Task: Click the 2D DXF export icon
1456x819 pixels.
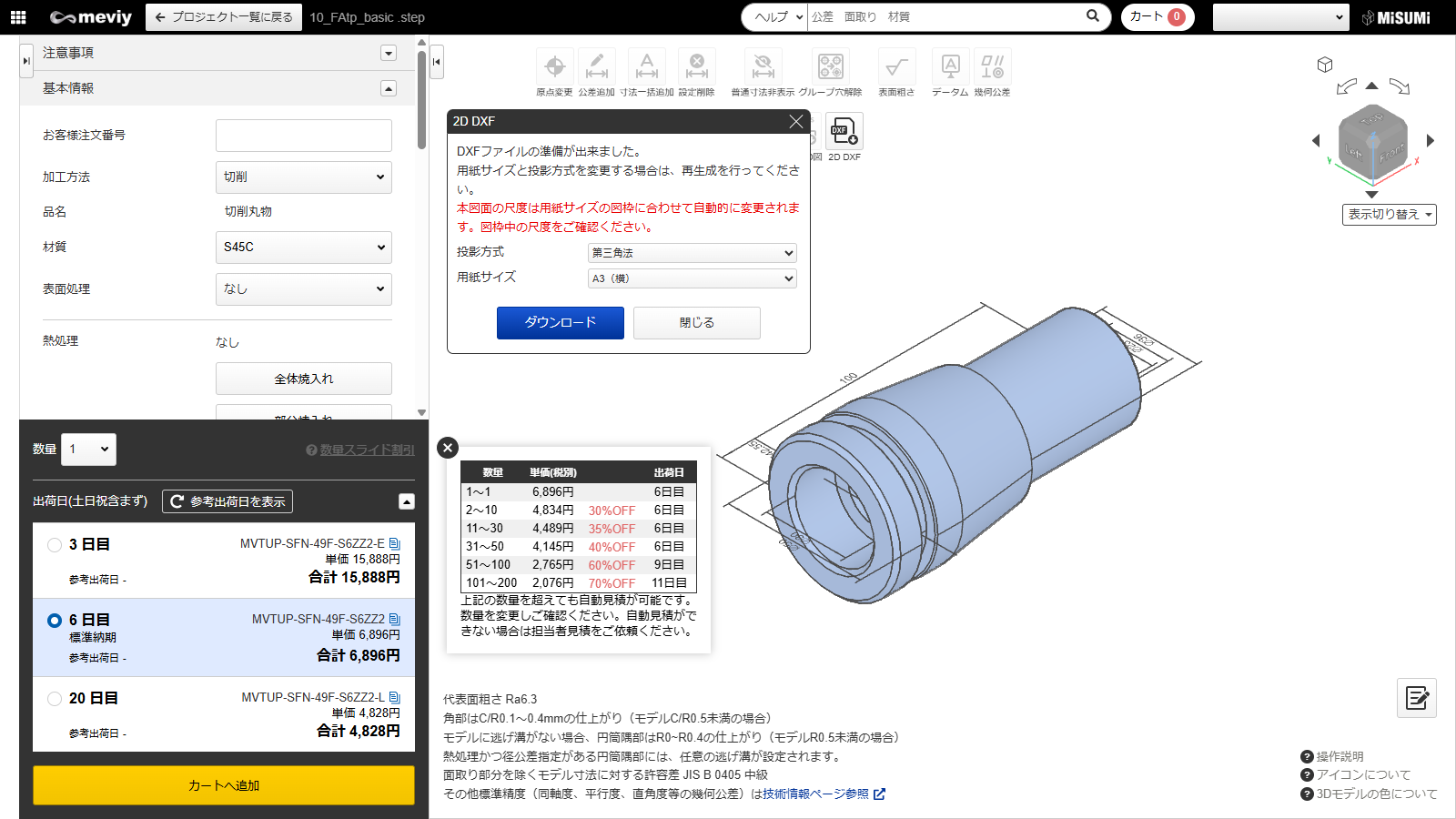Action: point(844,133)
